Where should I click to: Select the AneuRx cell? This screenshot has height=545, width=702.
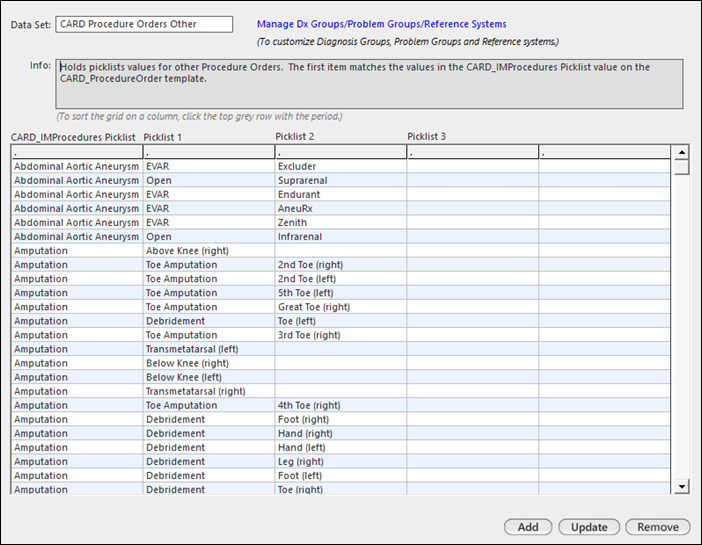tap(341, 209)
